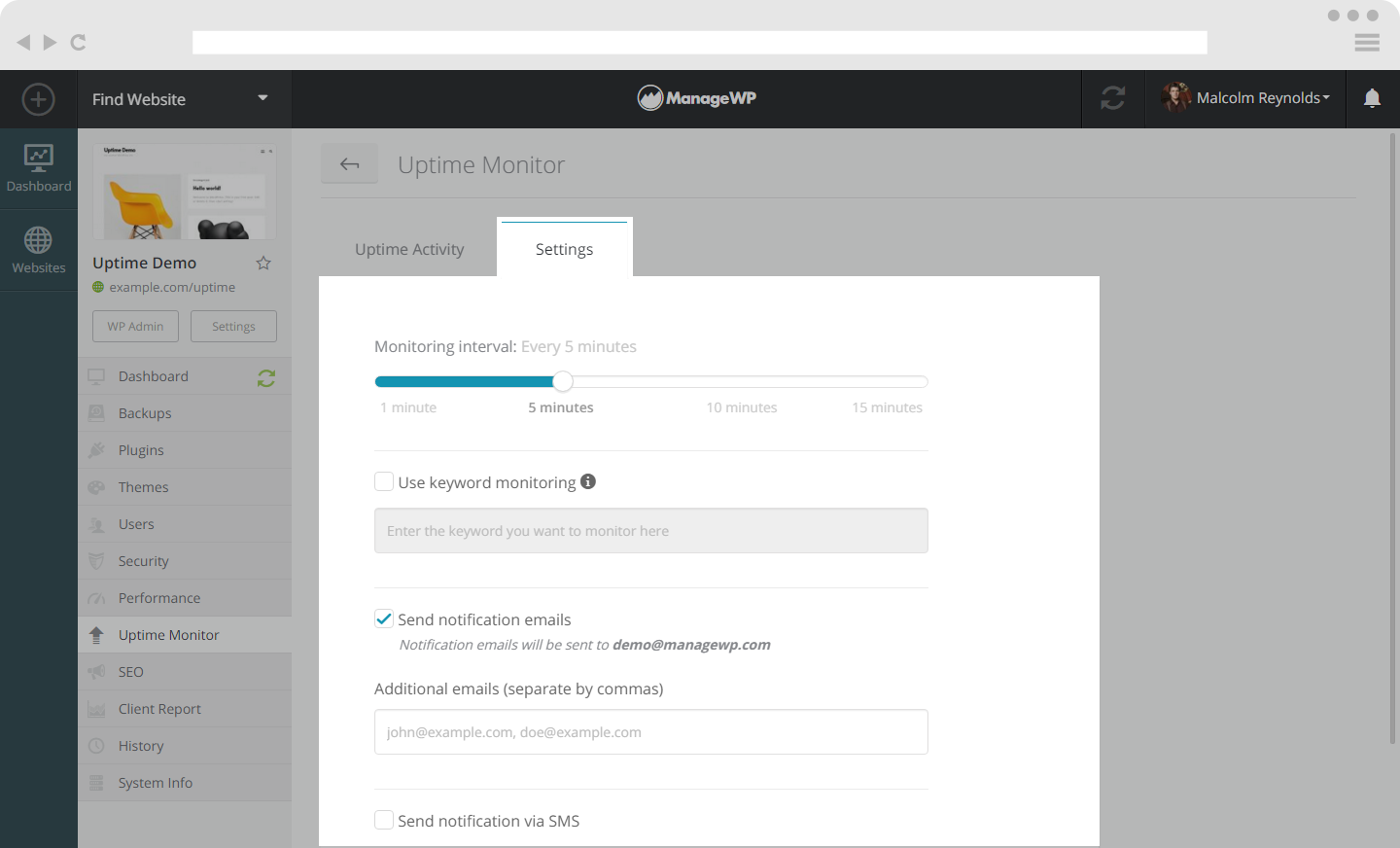Viewport: 1400px width, 848px height.
Task: Click the monitoring interval slider handle
Action: 562,381
